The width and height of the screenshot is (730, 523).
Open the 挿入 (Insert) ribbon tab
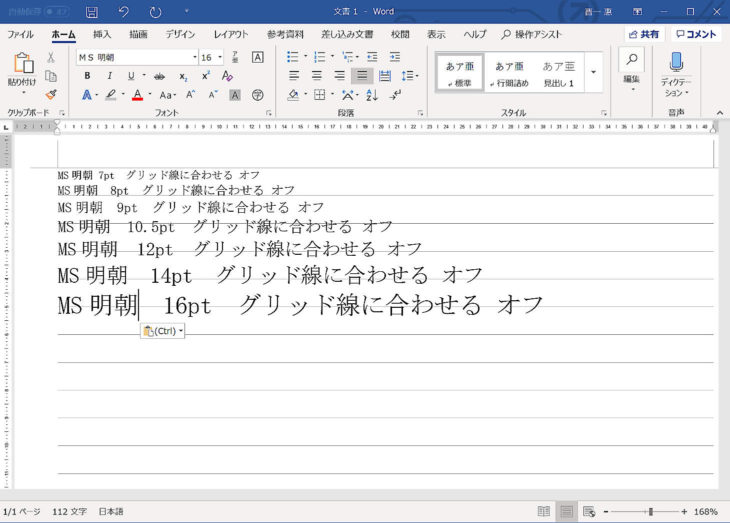[x=102, y=34]
